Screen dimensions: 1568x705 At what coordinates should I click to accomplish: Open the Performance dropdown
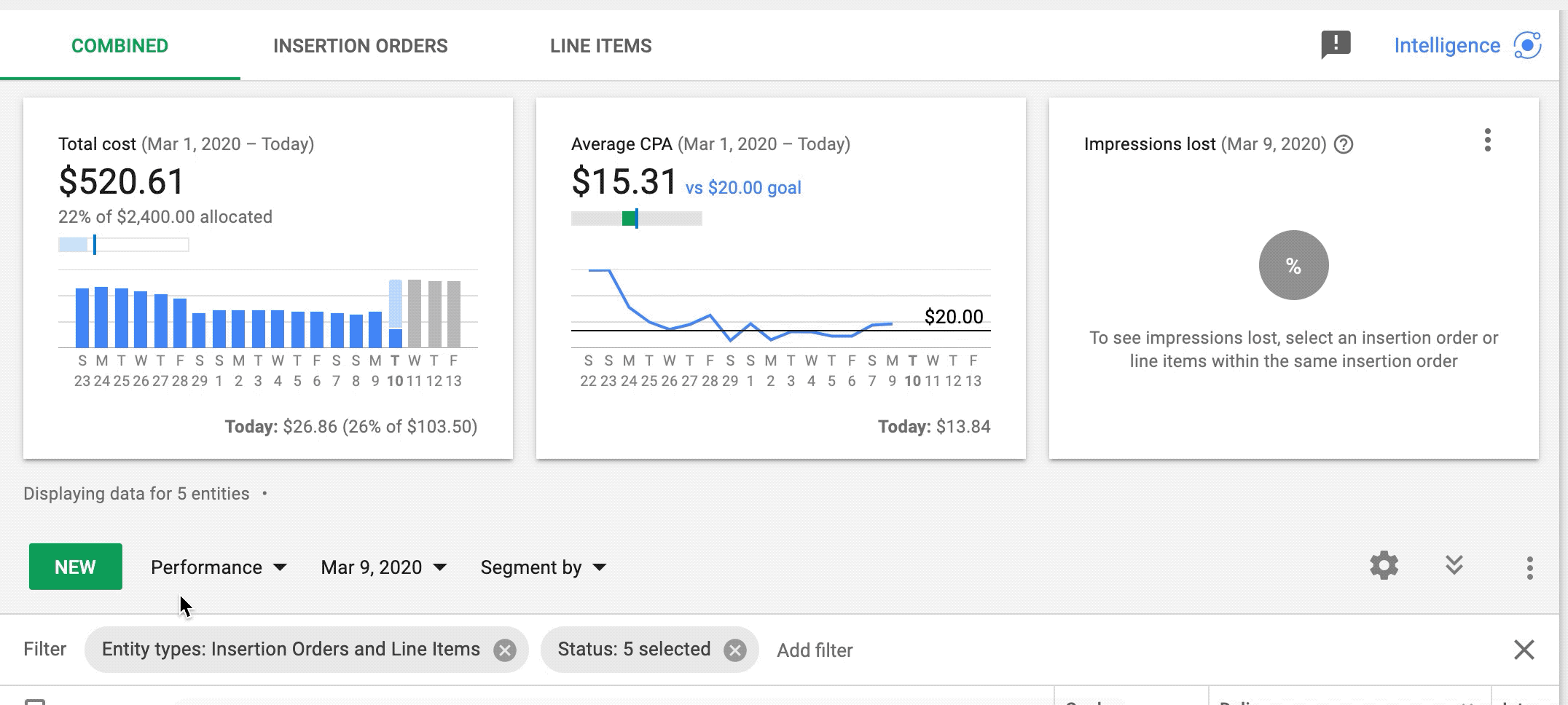coord(219,567)
